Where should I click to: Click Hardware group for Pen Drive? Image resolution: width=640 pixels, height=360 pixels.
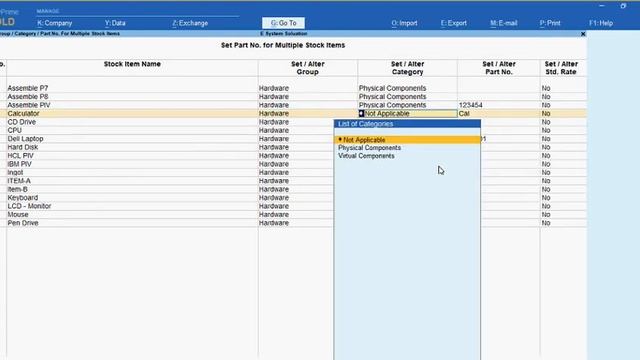tap(273, 223)
